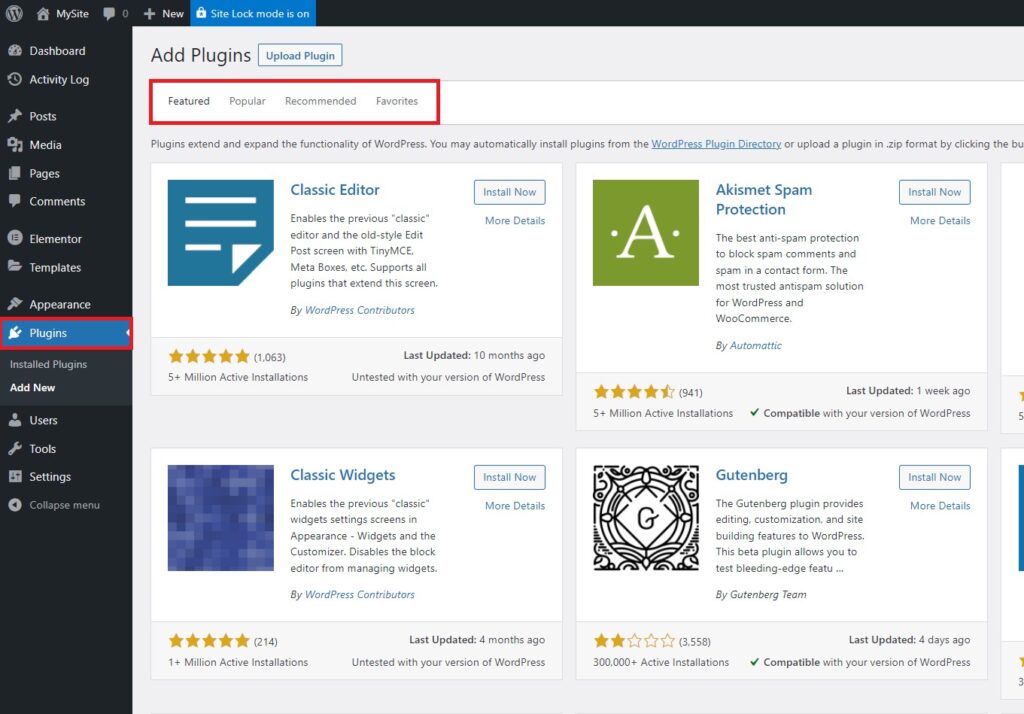1024x714 pixels.
Task: Click the Tools wrench icon
Action: 15,448
